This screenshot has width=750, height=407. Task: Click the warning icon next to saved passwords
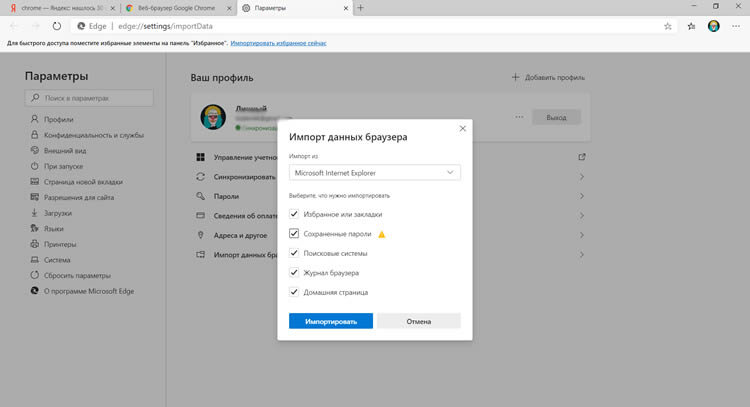pyautogui.click(x=382, y=234)
